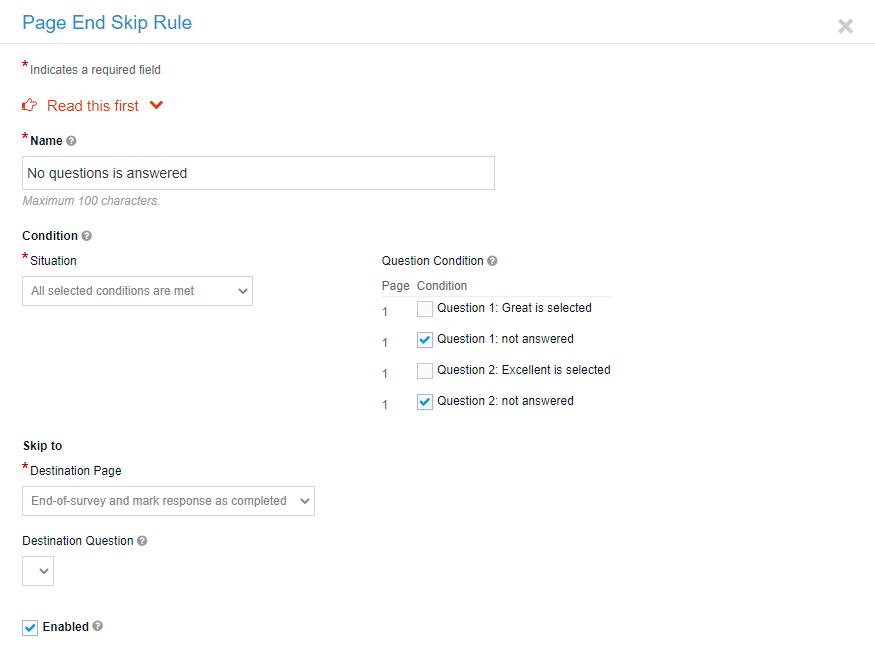Screen dimensions: 875x649
Task: Open the Destination Page dropdown
Action: pyautogui.click(x=169, y=501)
